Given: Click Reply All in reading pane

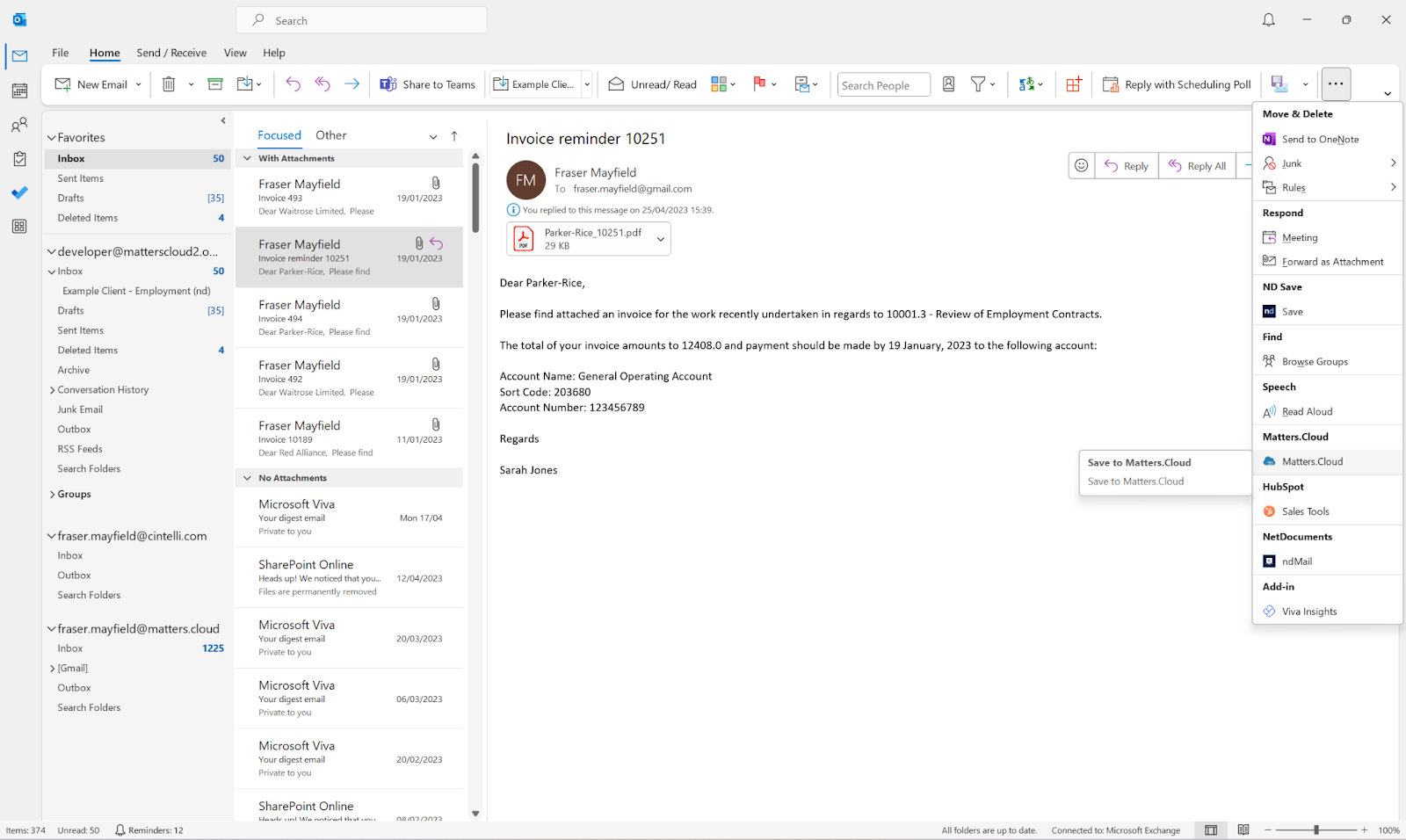Looking at the screenshot, I should tap(1197, 165).
